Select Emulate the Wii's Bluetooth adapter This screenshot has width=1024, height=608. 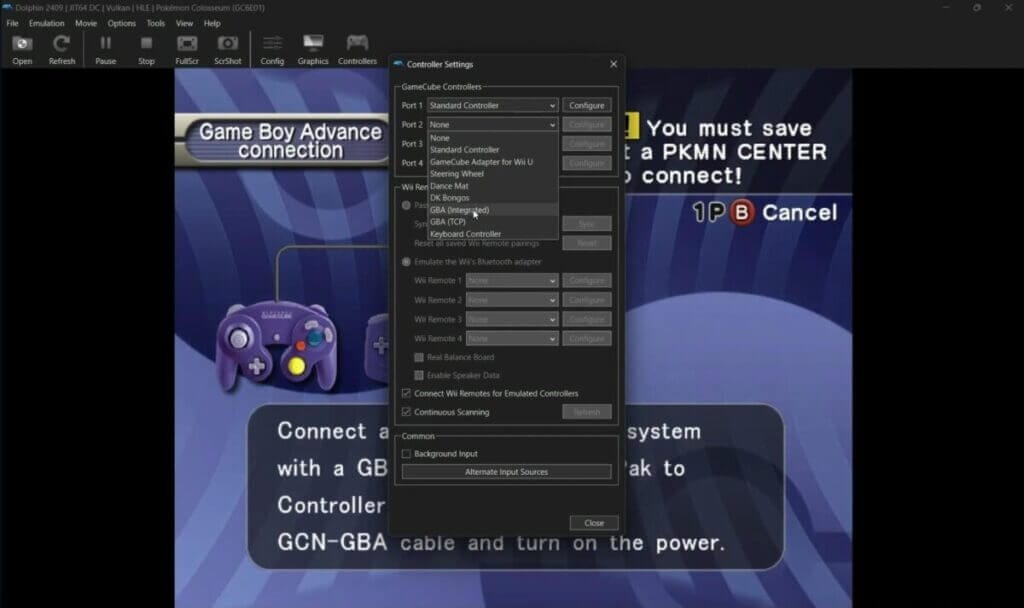(x=406, y=261)
